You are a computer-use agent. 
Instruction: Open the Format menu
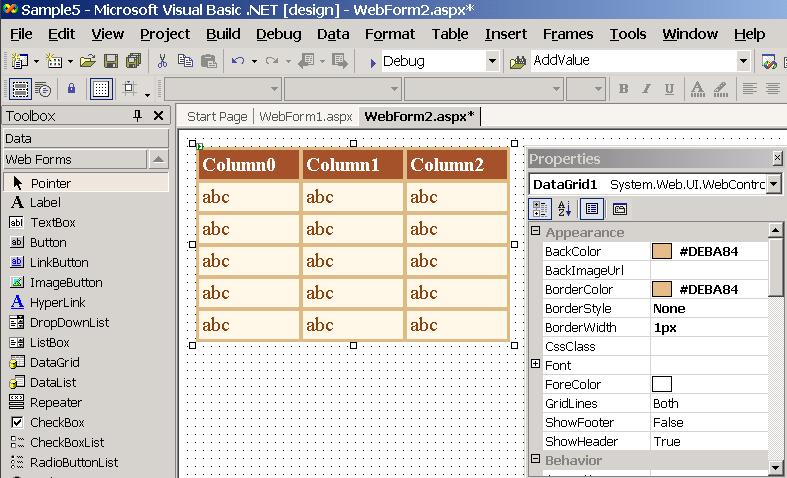[x=390, y=34]
